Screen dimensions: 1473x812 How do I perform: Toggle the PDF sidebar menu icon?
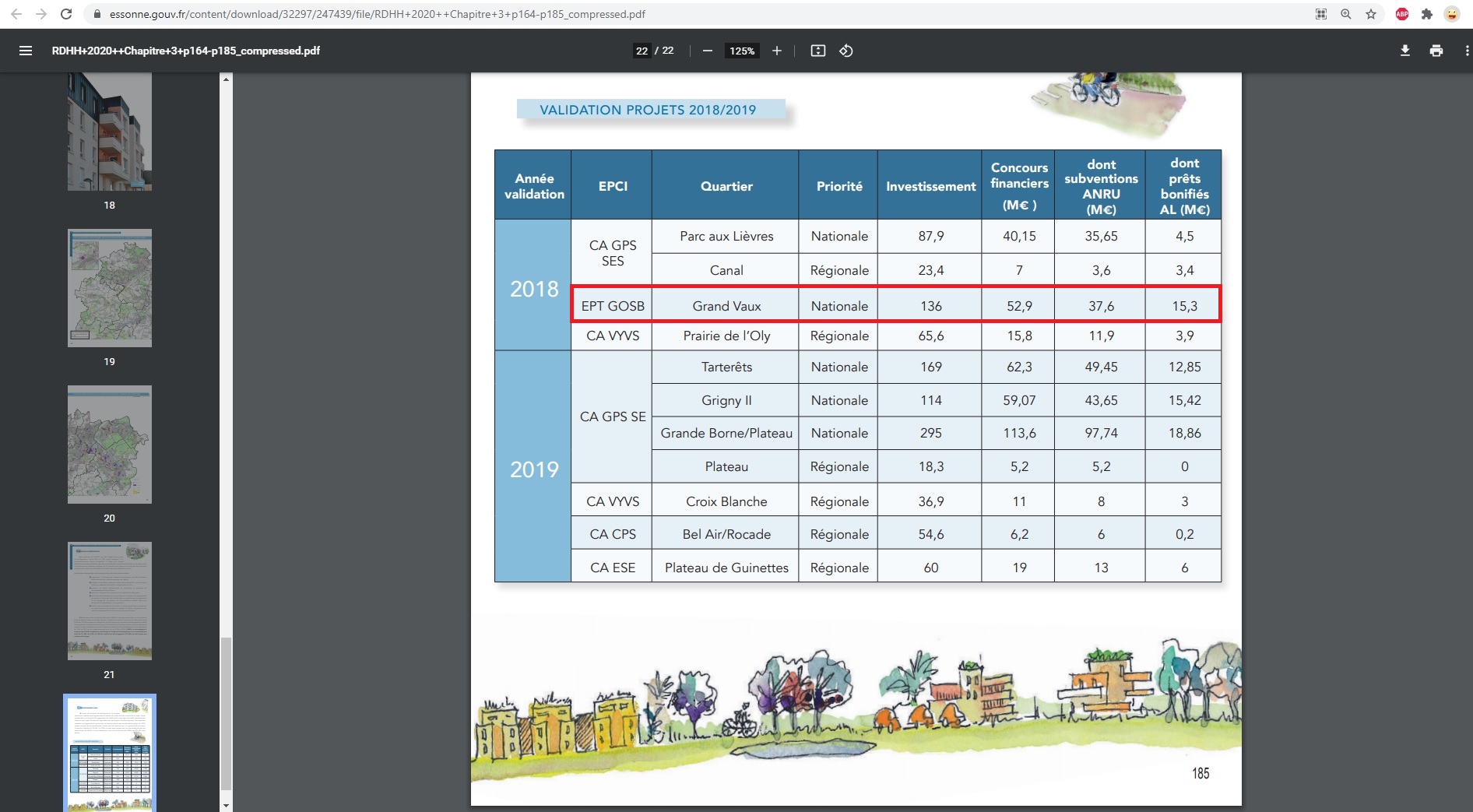[26, 51]
